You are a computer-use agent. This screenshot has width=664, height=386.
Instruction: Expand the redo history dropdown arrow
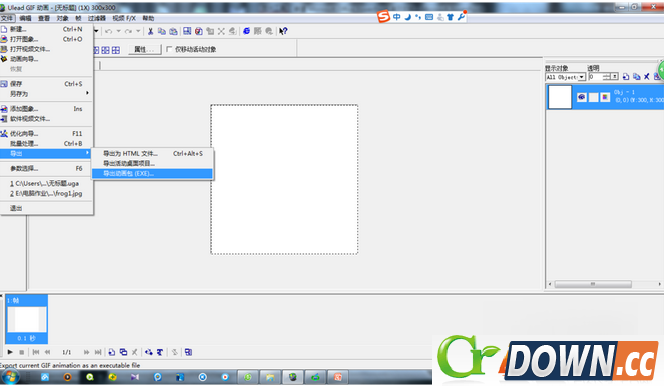[x=138, y=31]
